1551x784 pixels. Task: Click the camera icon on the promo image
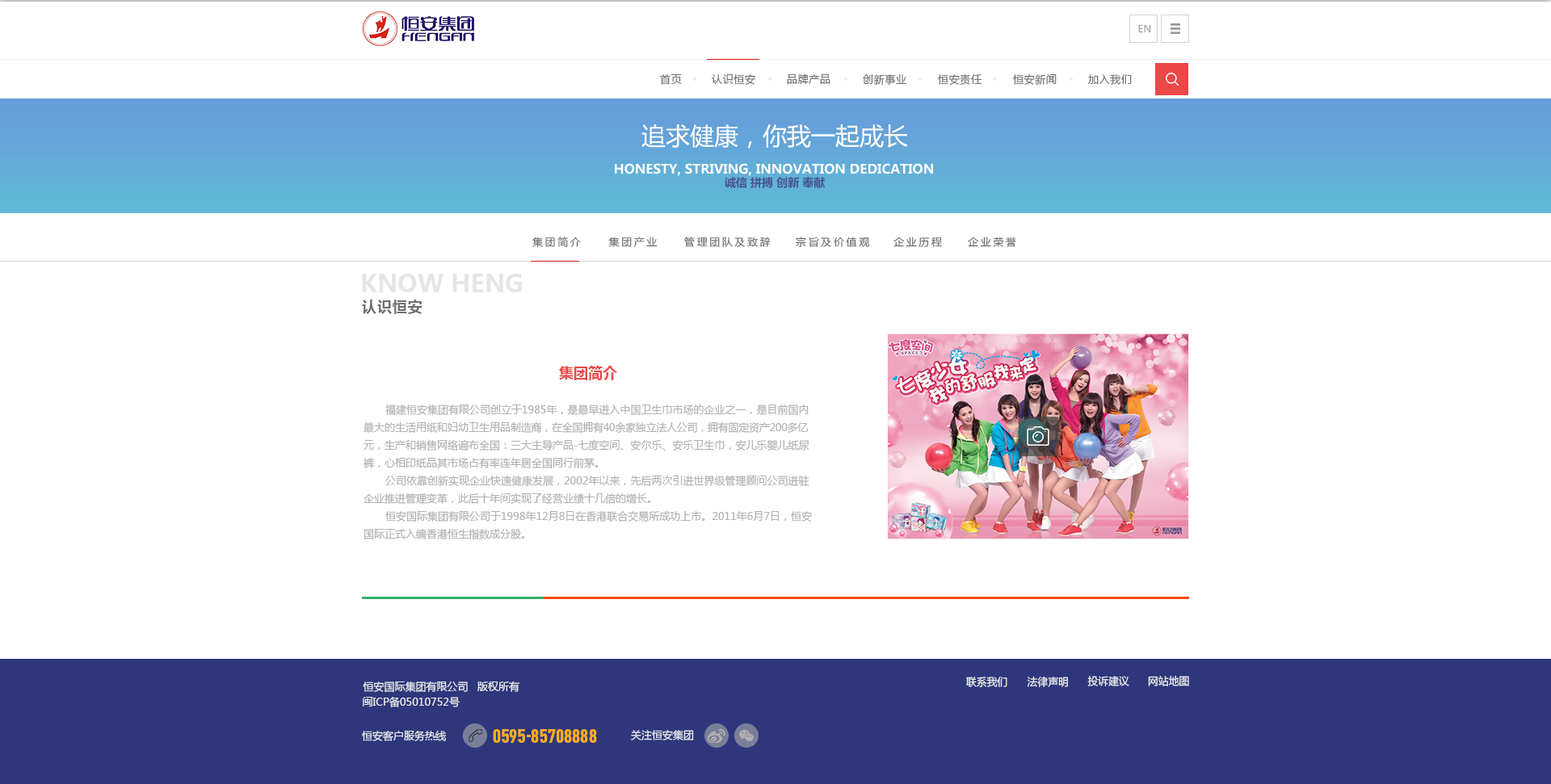point(1037,437)
